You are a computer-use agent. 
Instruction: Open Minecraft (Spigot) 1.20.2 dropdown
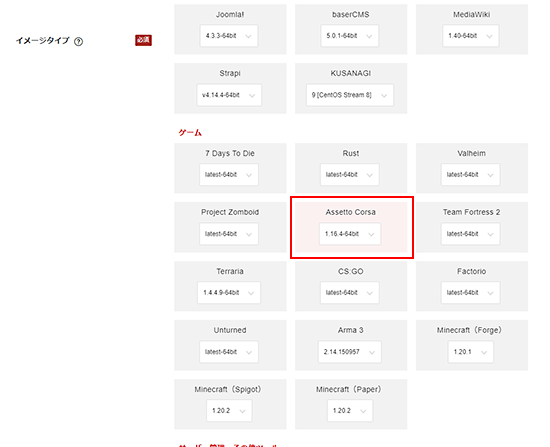(229, 411)
